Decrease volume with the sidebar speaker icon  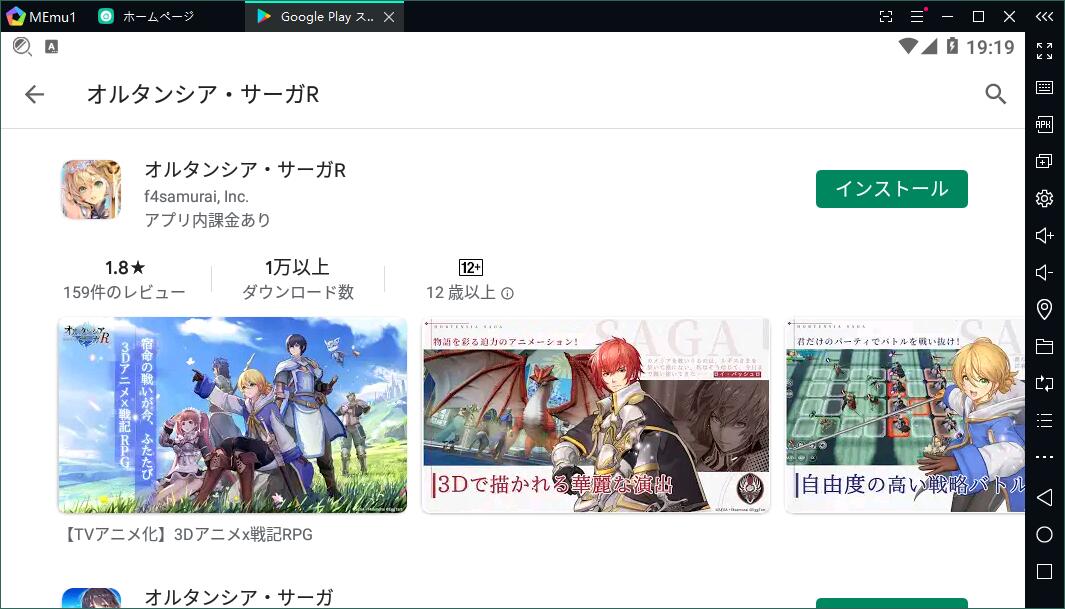click(x=1044, y=272)
